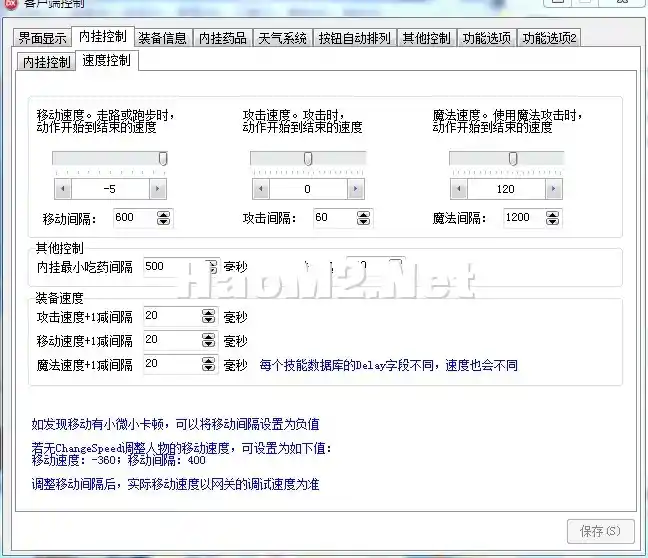Click the 移动间隔 spinner arrows
The width and height of the screenshot is (648, 558).
point(164,218)
